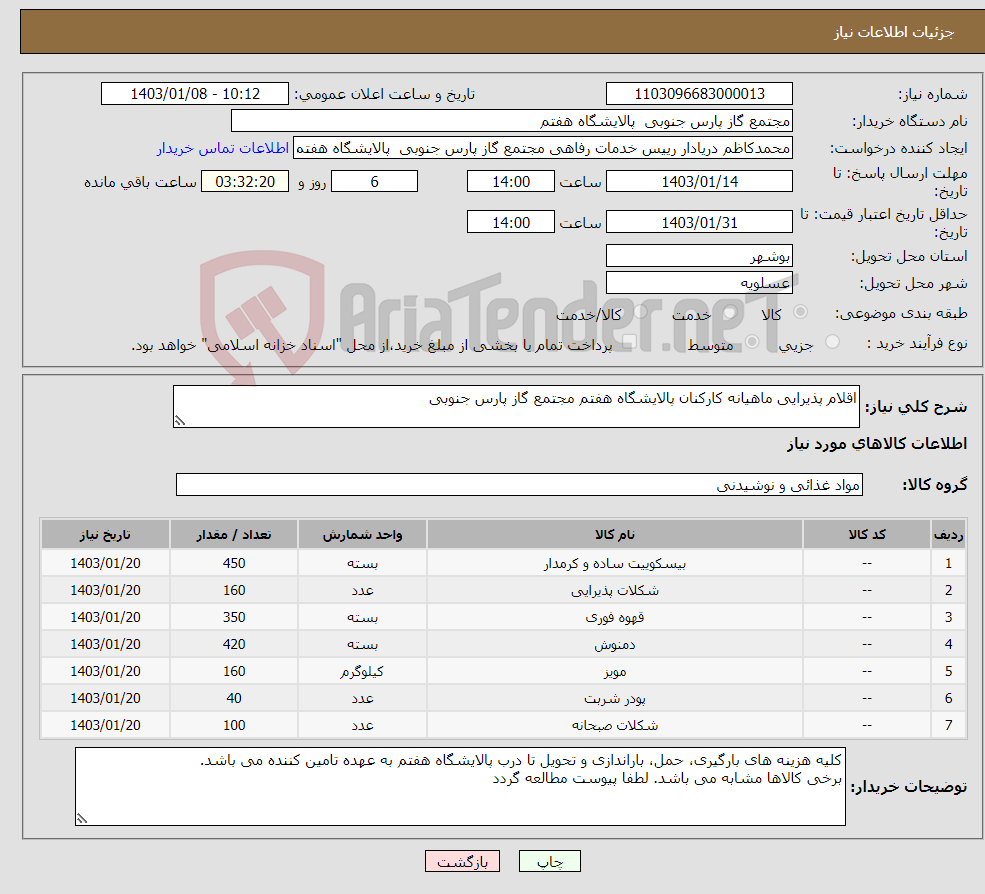
Task: Click the buyer organization name field
Action: pos(512,121)
